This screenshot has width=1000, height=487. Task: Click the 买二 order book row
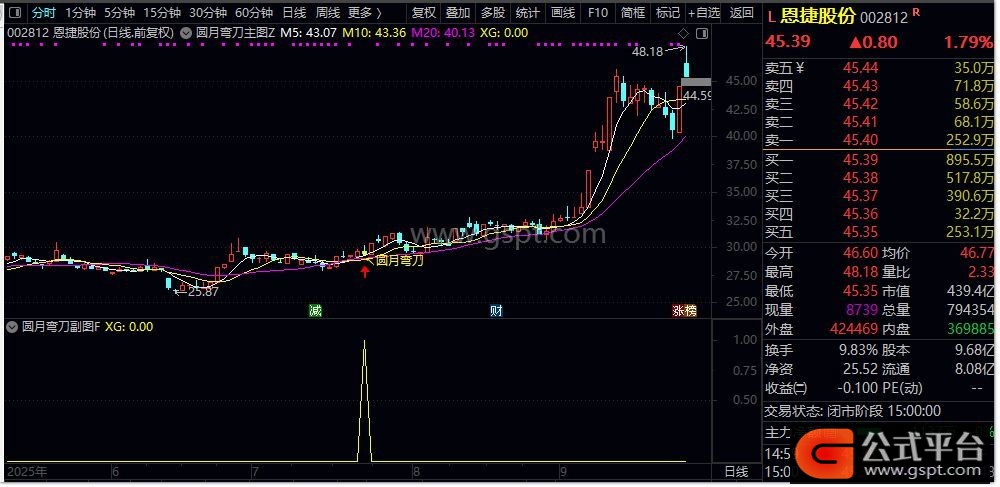tap(879, 177)
